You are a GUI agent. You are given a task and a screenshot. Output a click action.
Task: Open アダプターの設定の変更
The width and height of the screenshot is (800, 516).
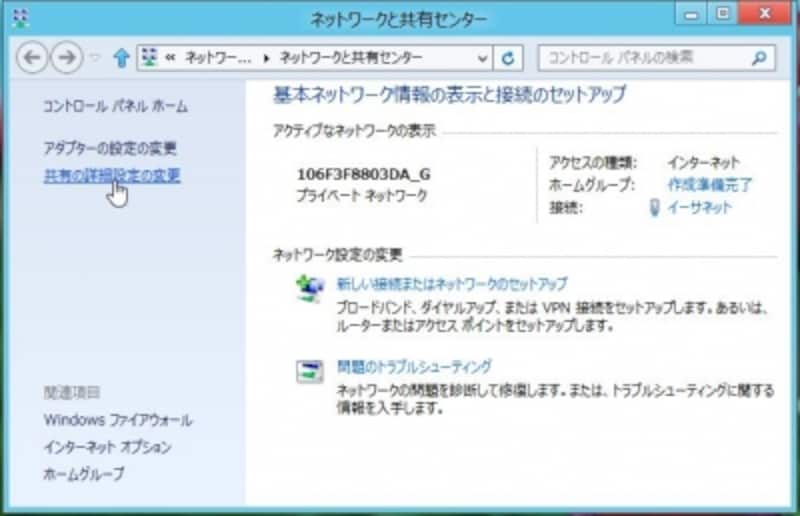[x=110, y=149]
